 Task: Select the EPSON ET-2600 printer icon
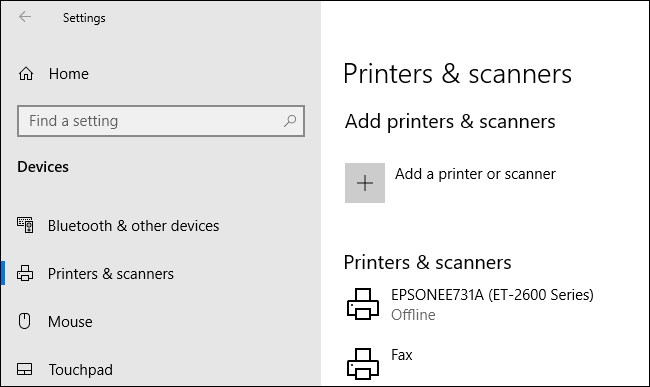coord(363,304)
